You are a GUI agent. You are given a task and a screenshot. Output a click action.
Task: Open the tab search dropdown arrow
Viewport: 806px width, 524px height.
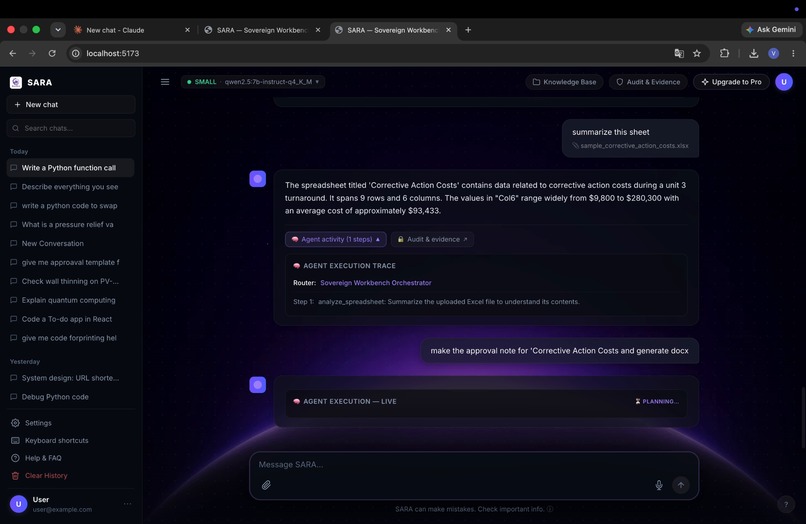click(58, 30)
